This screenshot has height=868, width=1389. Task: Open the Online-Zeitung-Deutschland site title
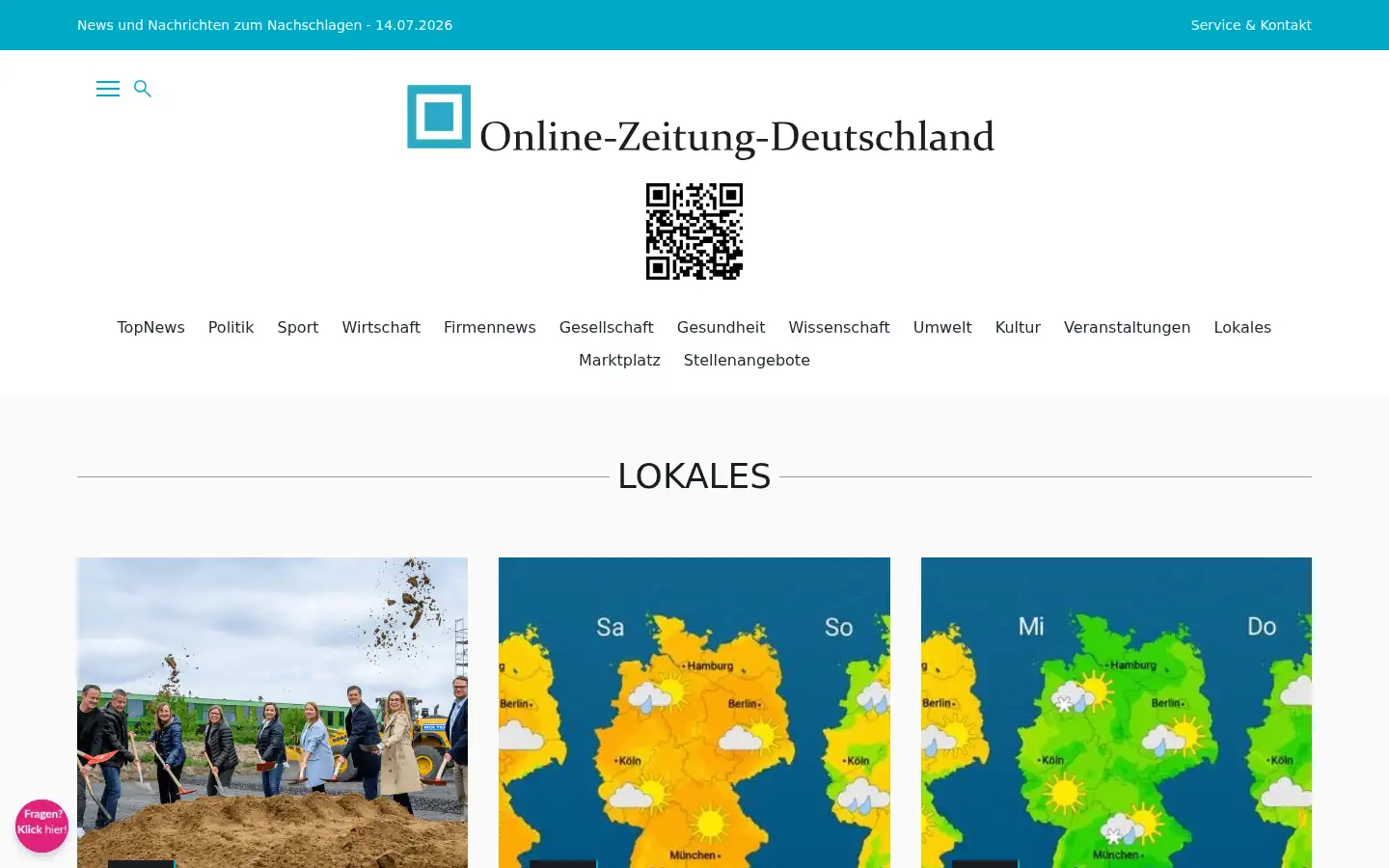[x=737, y=137]
